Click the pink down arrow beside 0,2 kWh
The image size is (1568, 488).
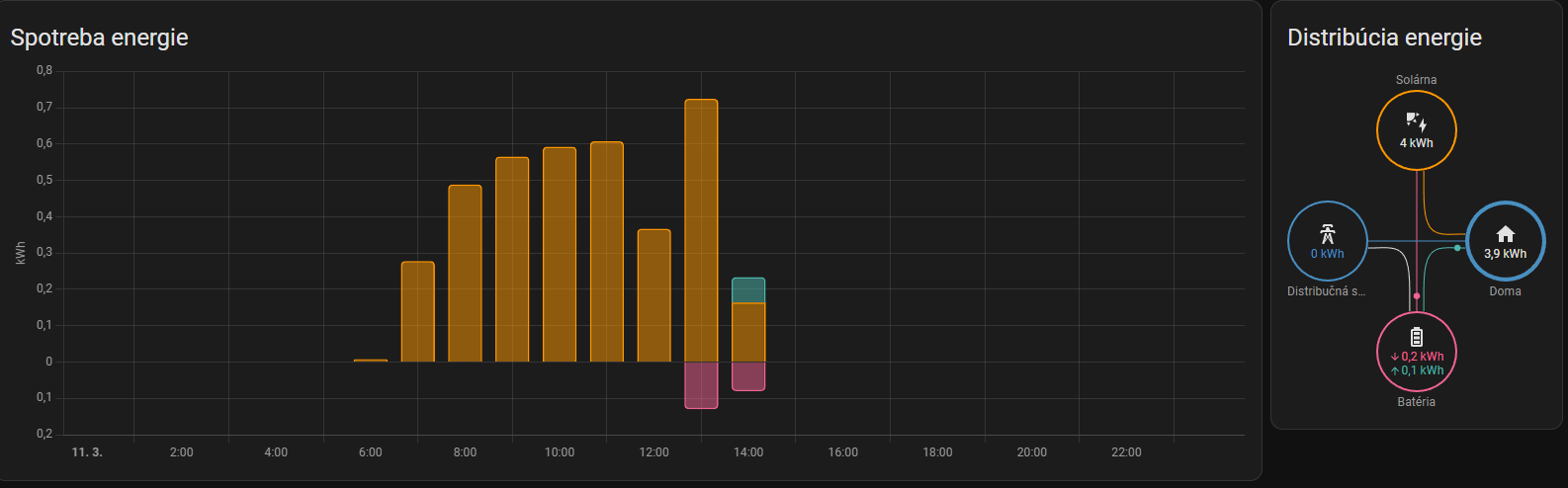pyautogui.click(x=1395, y=357)
